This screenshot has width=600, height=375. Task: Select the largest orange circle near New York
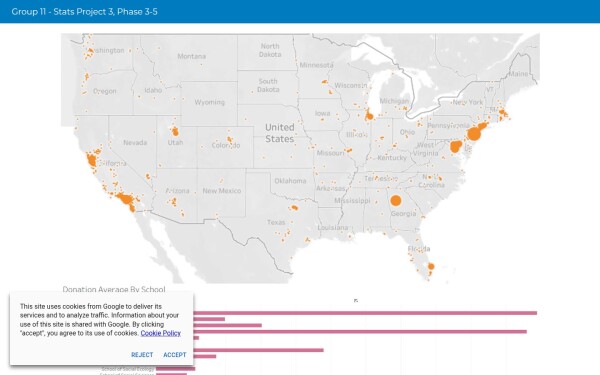[x=474, y=134]
